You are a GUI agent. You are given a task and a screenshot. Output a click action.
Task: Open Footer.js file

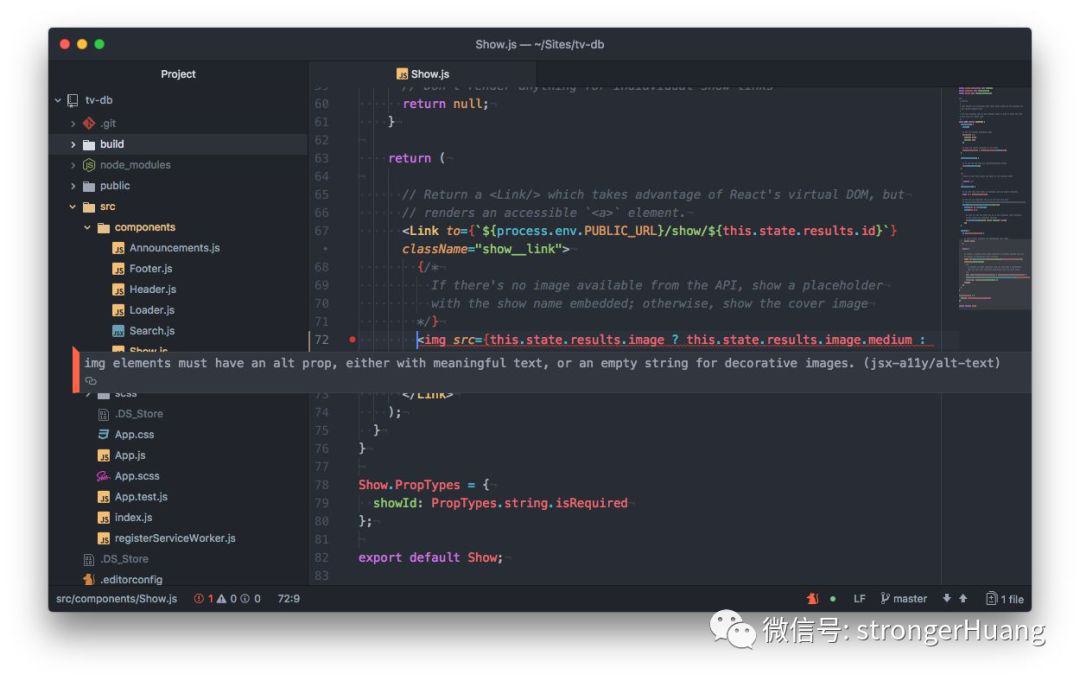tap(151, 269)
